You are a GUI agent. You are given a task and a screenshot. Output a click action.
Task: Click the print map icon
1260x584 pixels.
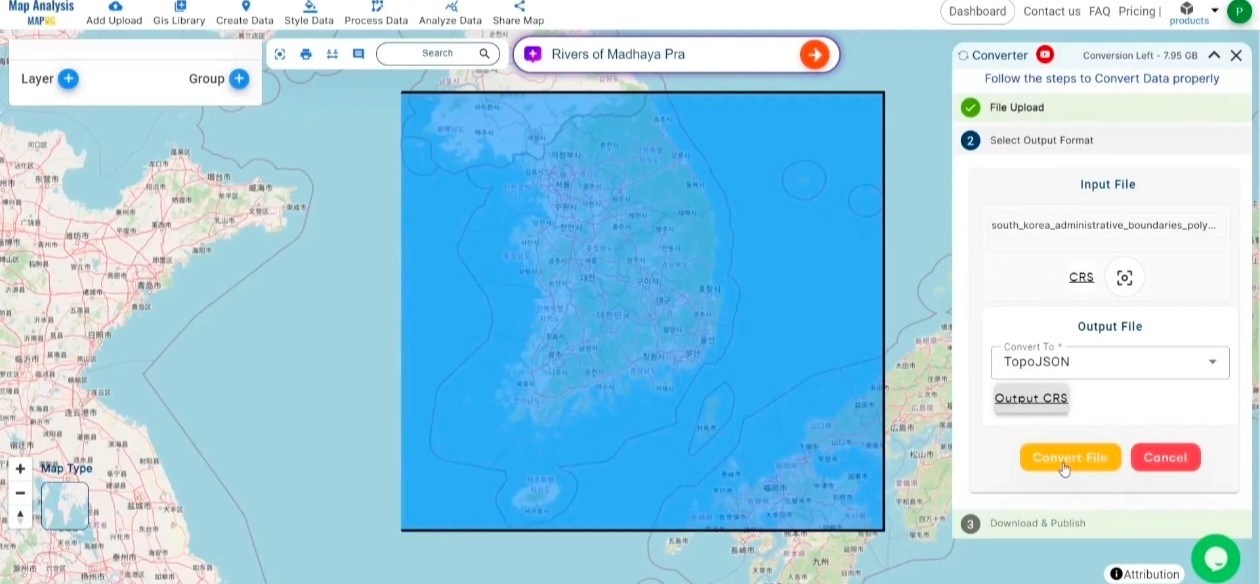(306, 54)
